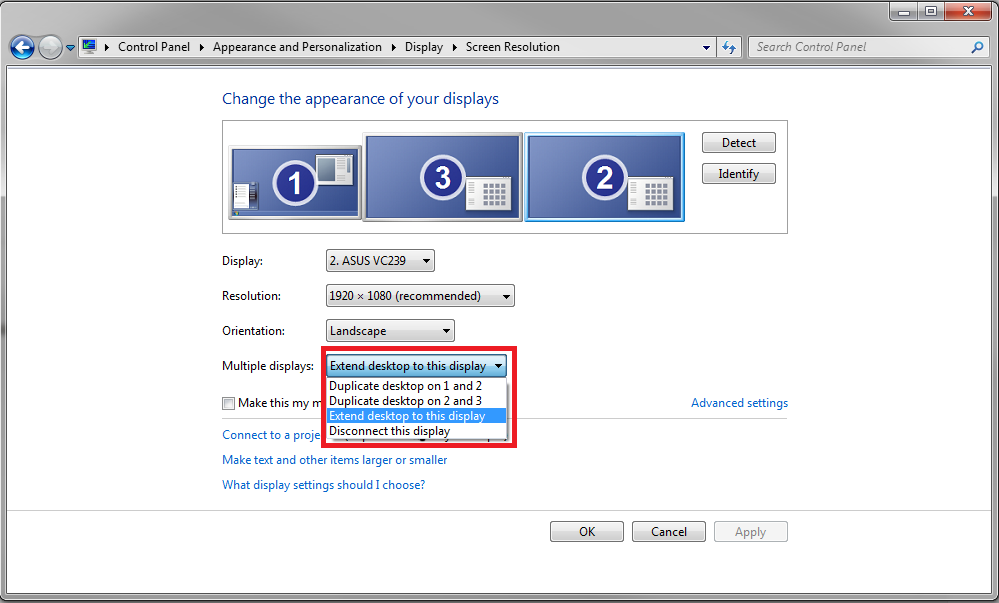Open 'What display settings should I choose?' link

pyautogui.click(x=323, y=485)
